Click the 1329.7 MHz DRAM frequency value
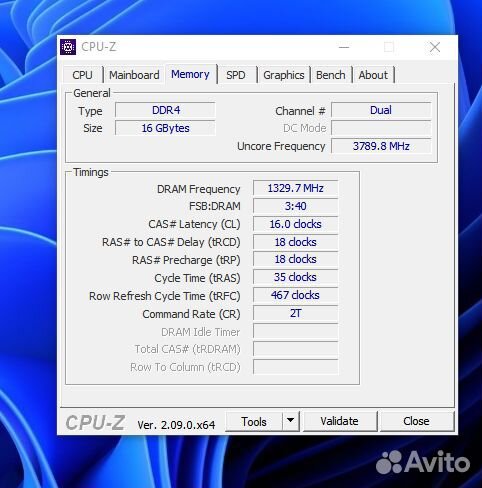This screenshot has width=482, height=488. click(296, 188)
